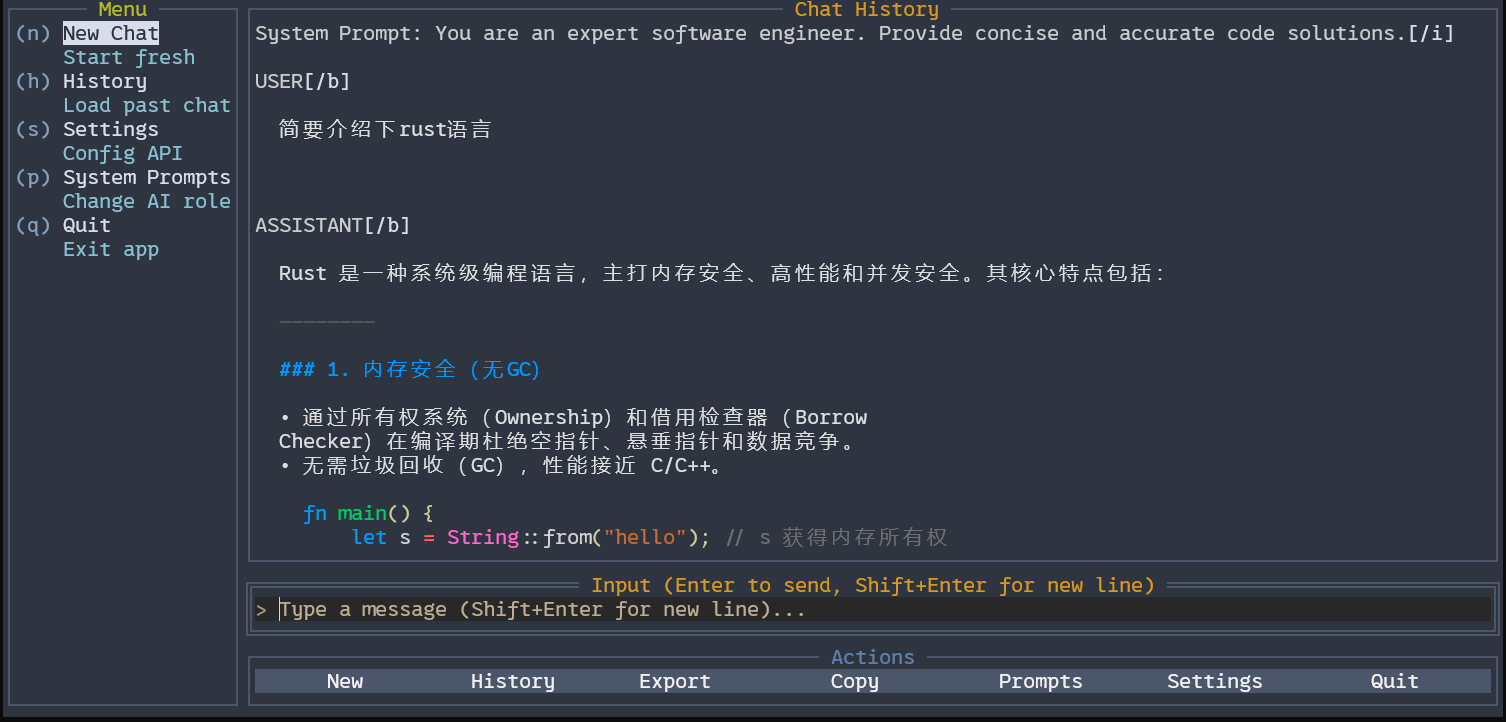Open "Settings" in the Menu sidebar
Image resolution: width=1506 pixels, height=722 pixels.
pos(110,129)
